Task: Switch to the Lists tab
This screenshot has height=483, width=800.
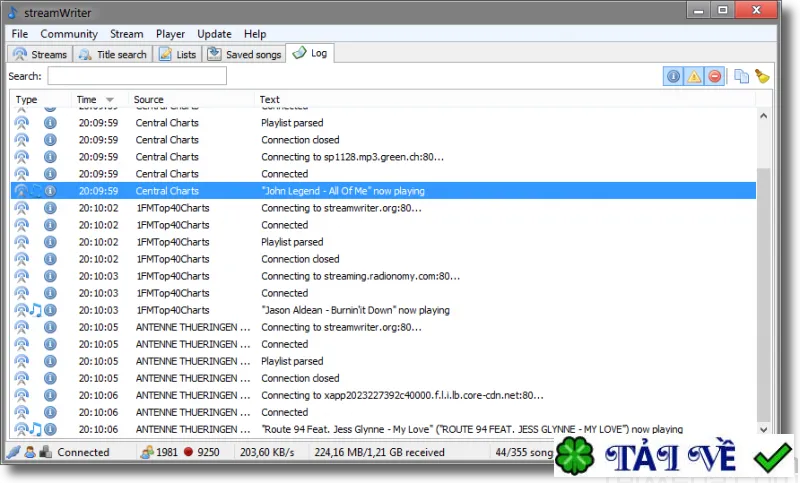Action: [x=178, y=54]
